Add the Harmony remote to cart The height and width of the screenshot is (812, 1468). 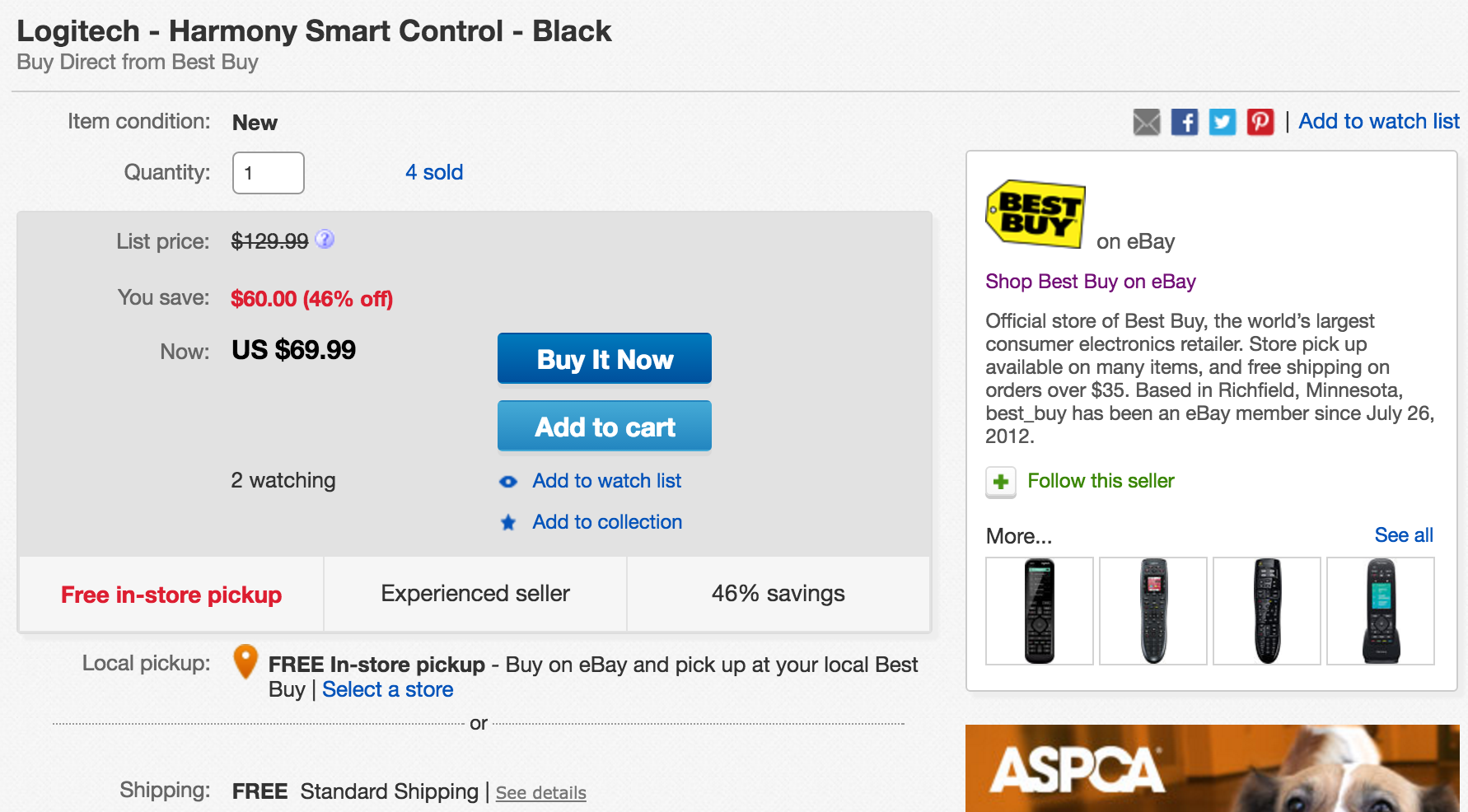[605, 427]
